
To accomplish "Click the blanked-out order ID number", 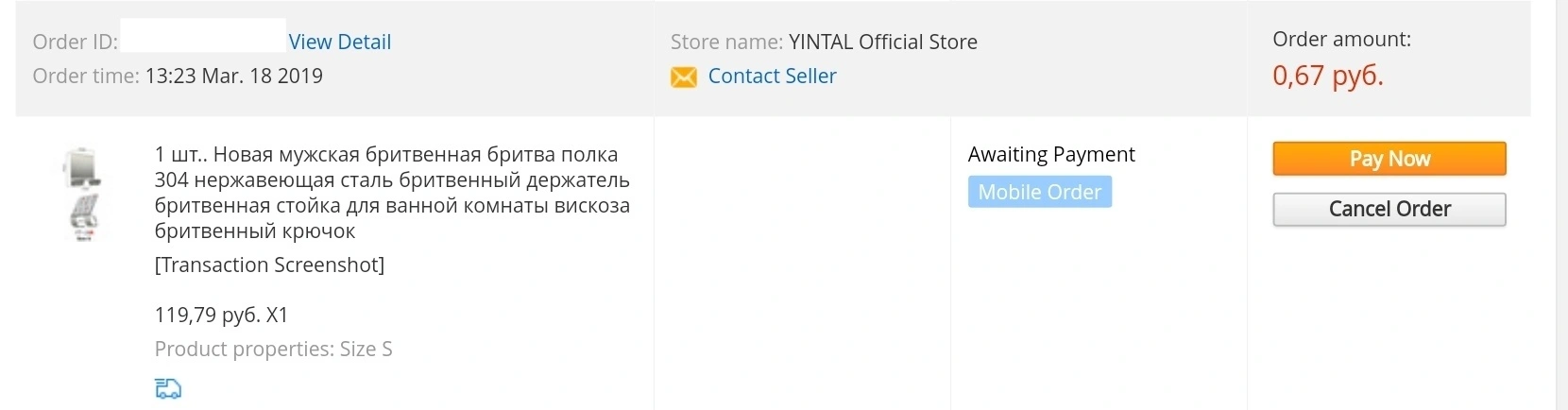I will [203, 36].
